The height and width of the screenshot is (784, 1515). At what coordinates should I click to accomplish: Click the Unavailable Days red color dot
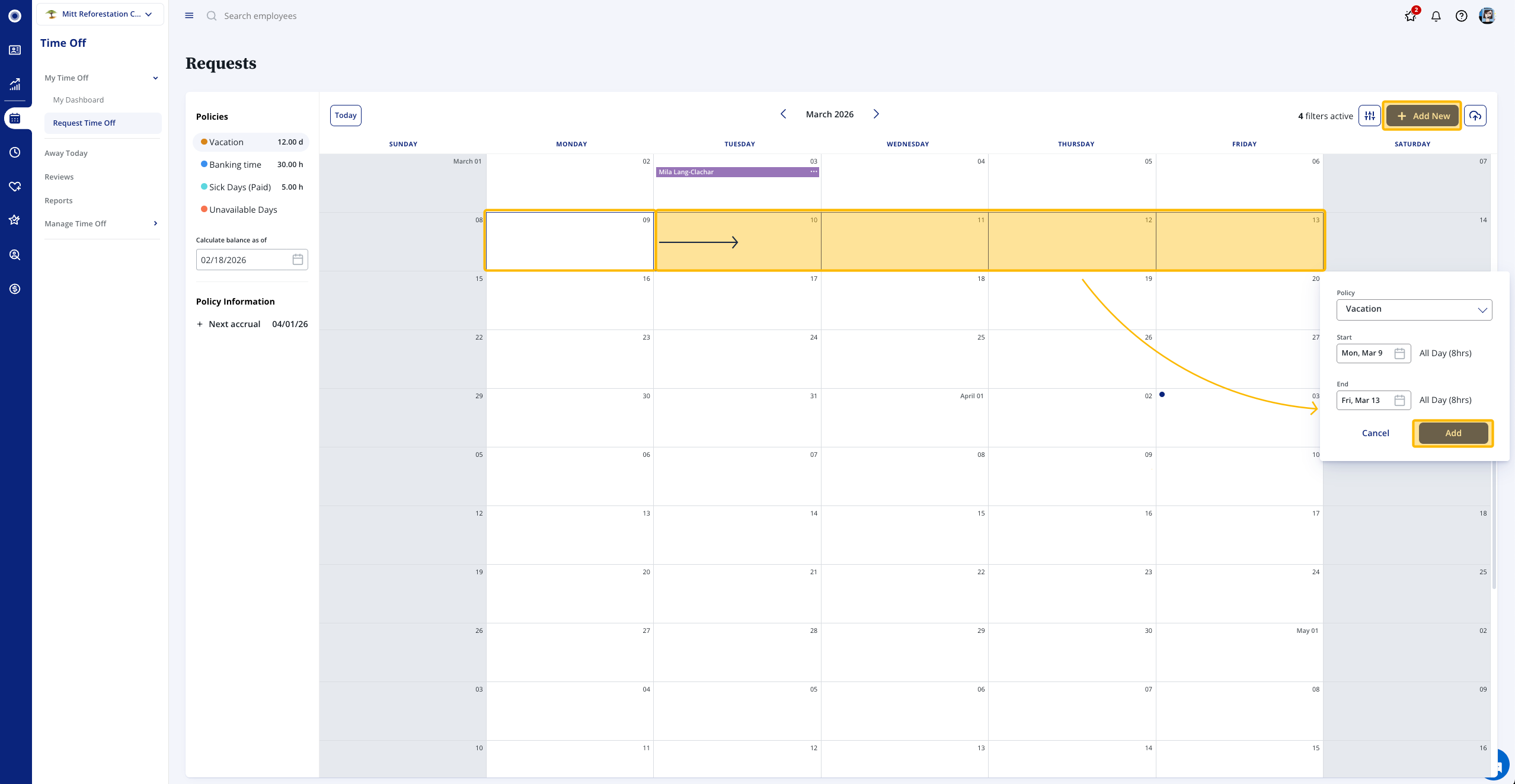tap(204, 209)
